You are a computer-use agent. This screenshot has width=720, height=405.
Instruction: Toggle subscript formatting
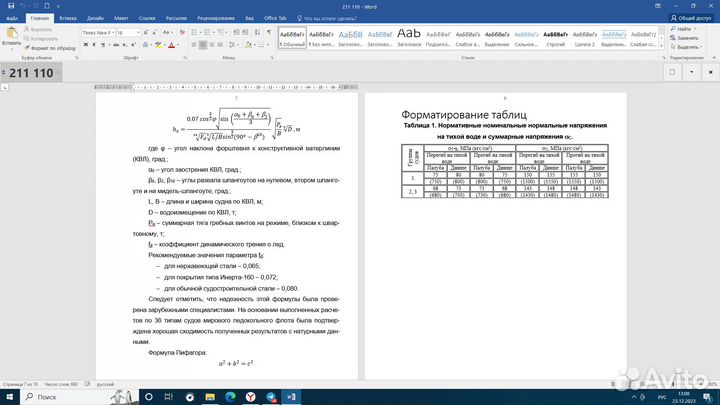click(x=125, y=45)
